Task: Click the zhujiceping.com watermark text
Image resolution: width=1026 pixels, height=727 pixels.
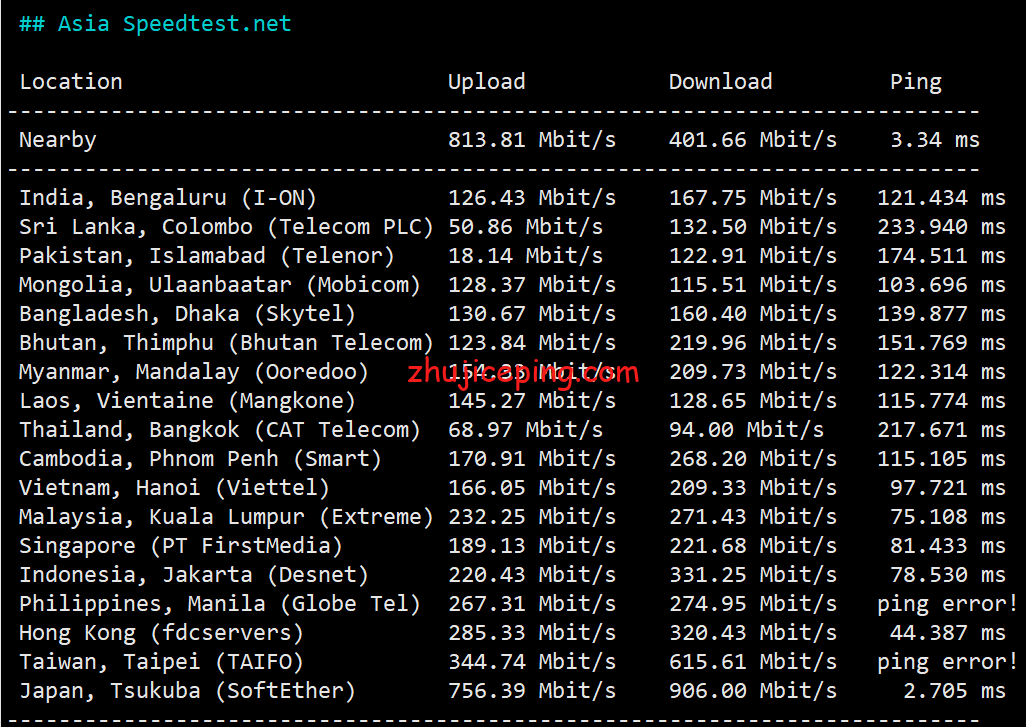Action: coord(523,375)
